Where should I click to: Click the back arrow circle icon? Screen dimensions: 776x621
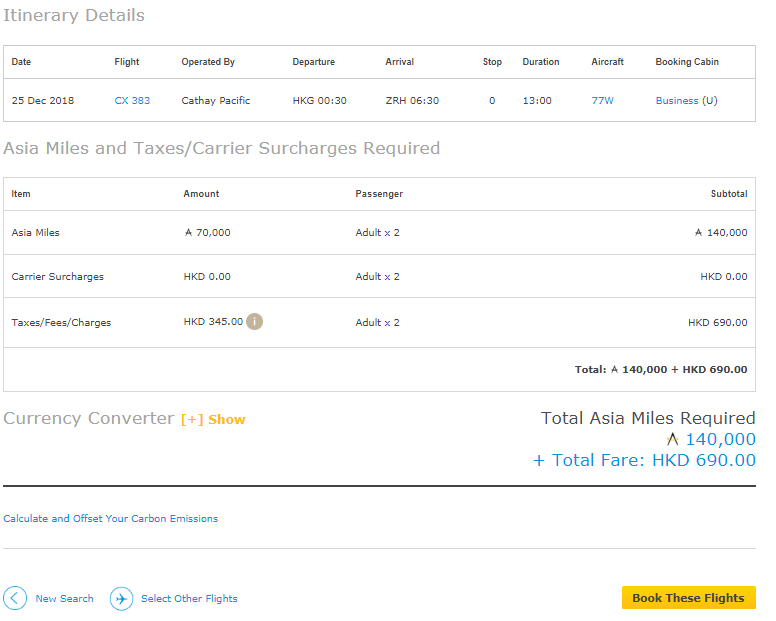[15, 598]
